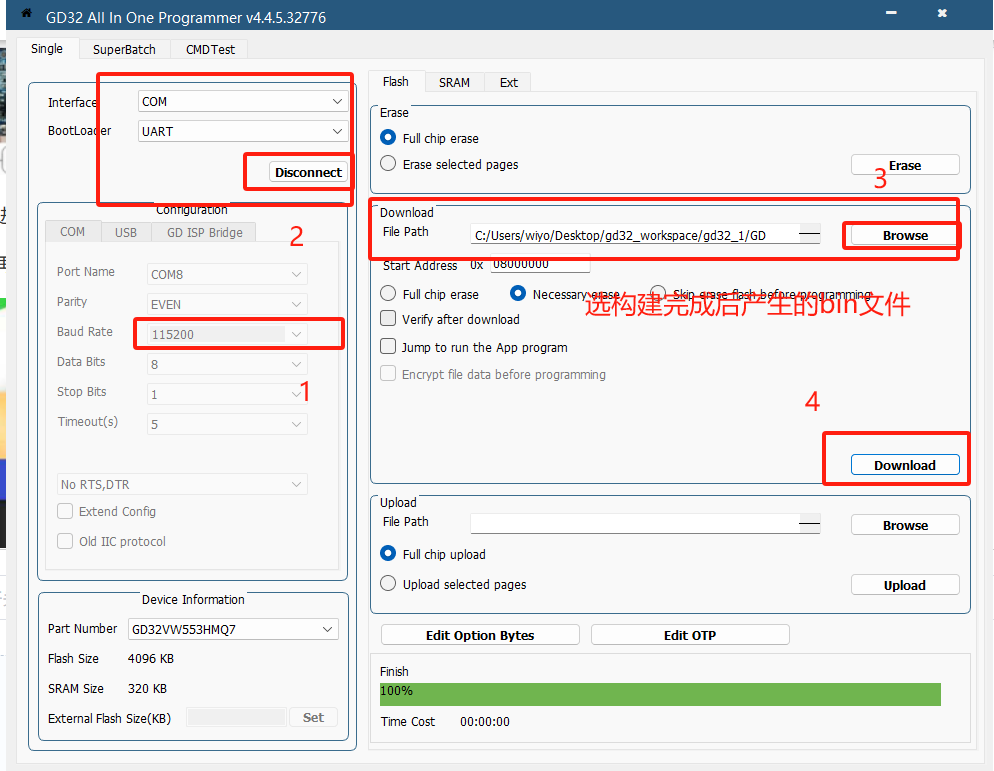994x771 pixels.
Task: Open the Ext tab
Action: 508,82
